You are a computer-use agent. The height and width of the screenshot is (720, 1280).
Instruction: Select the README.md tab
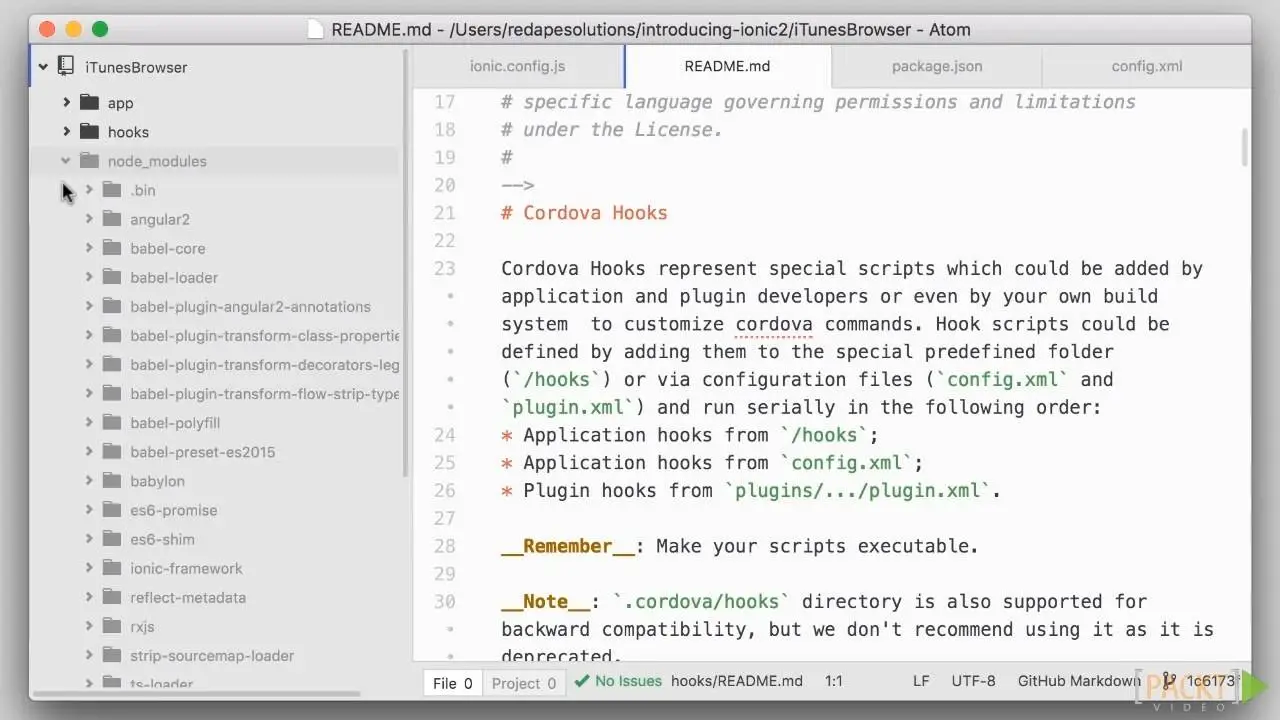(x=727, y=66)
